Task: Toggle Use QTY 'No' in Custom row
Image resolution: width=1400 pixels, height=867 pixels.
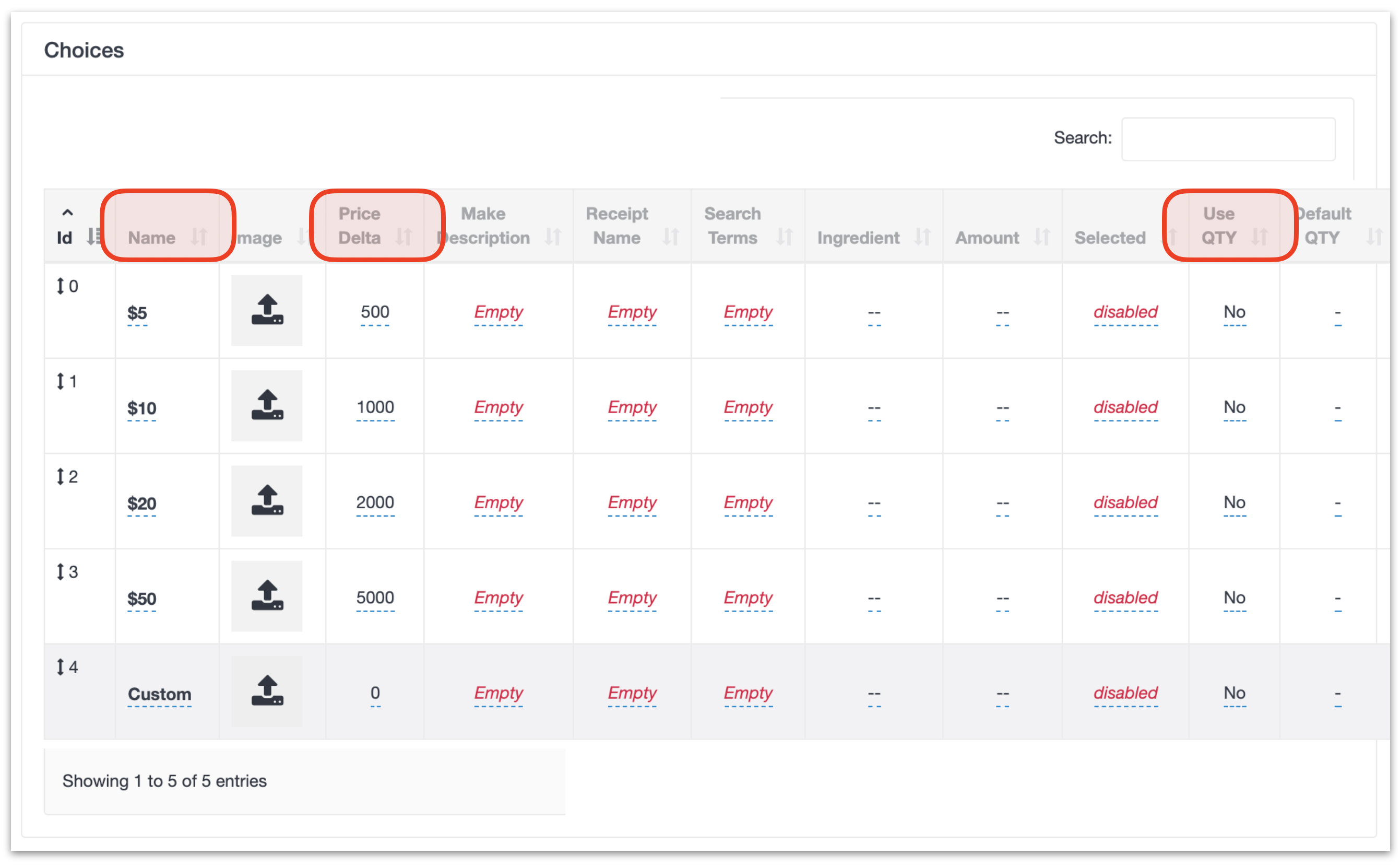Action: [x=1234, y=693]
